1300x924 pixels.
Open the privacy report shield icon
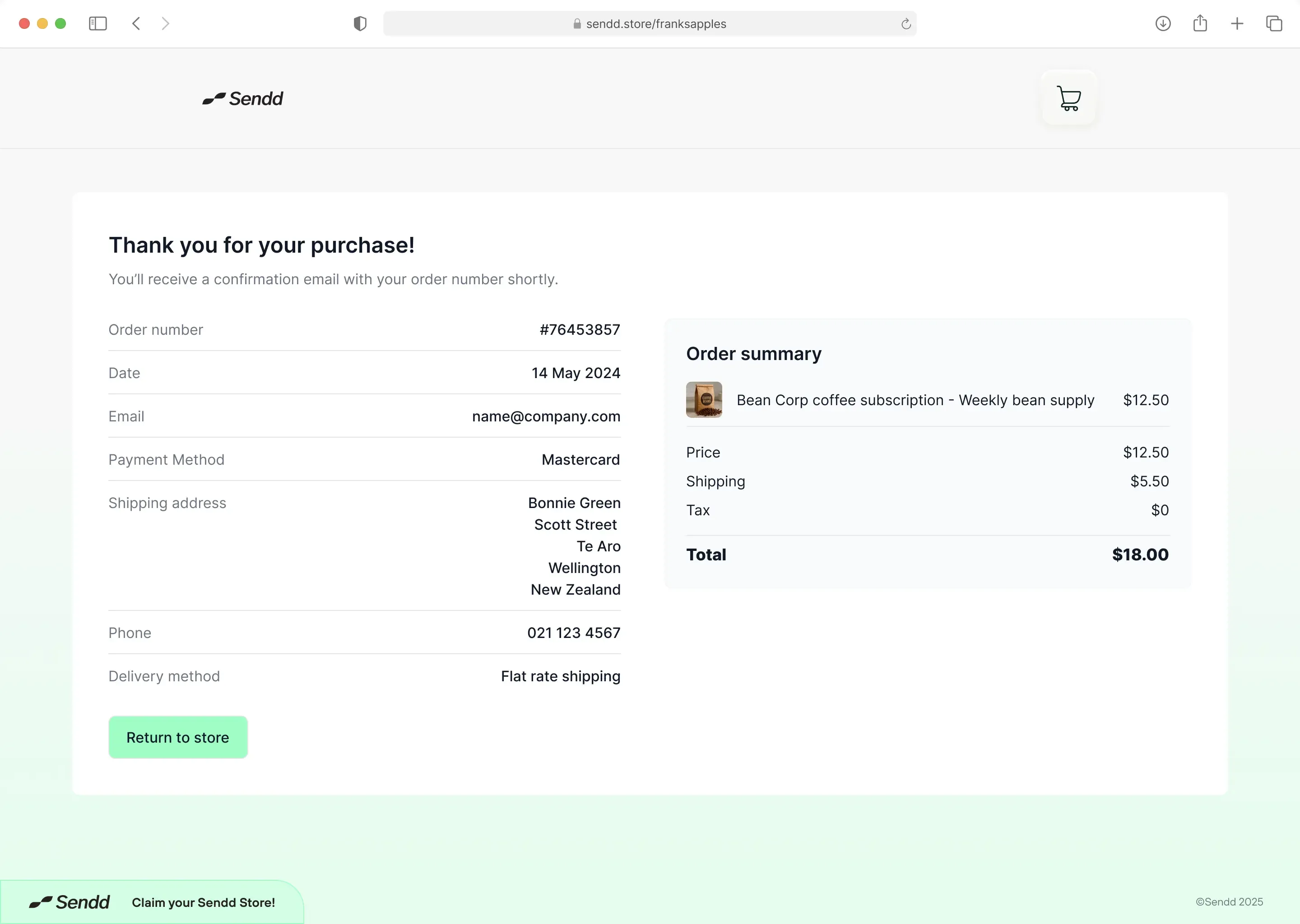[x=360, y=23]
